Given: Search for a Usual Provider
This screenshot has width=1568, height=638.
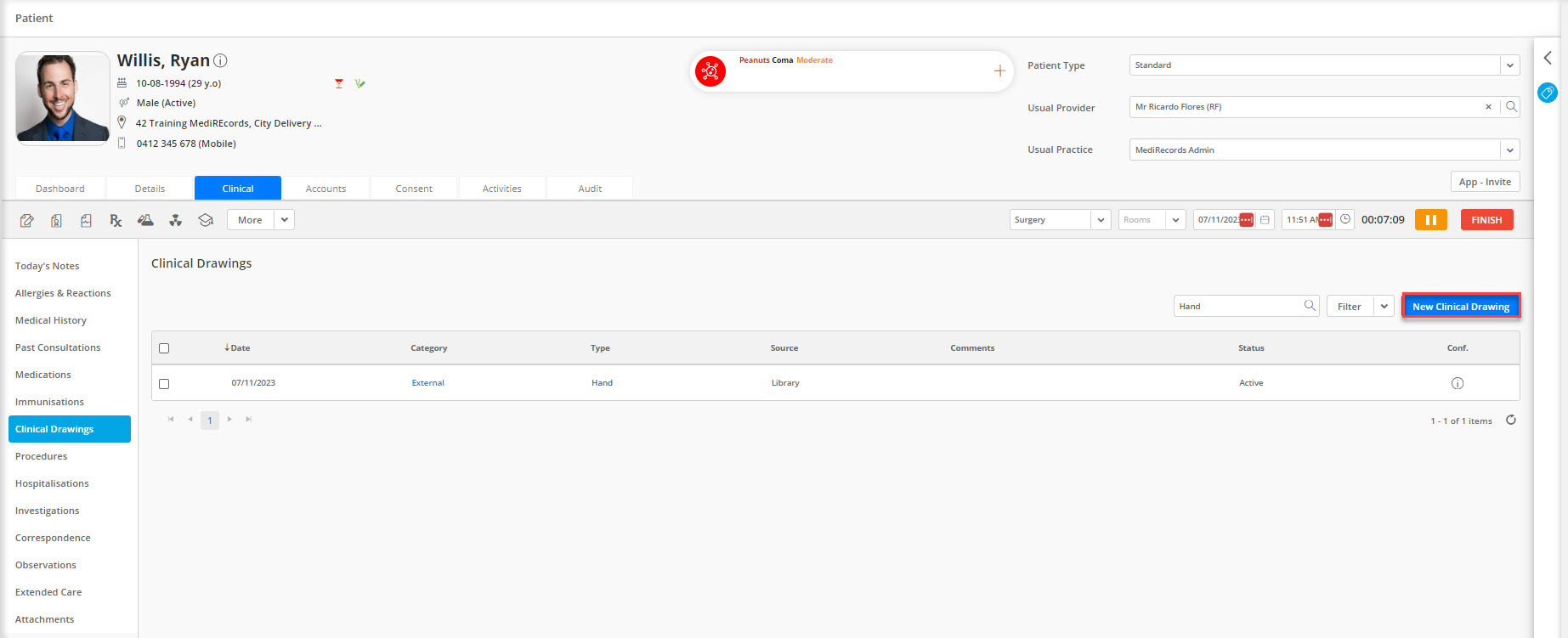Looking at the screenshot, I should (x=1511, y=107).
